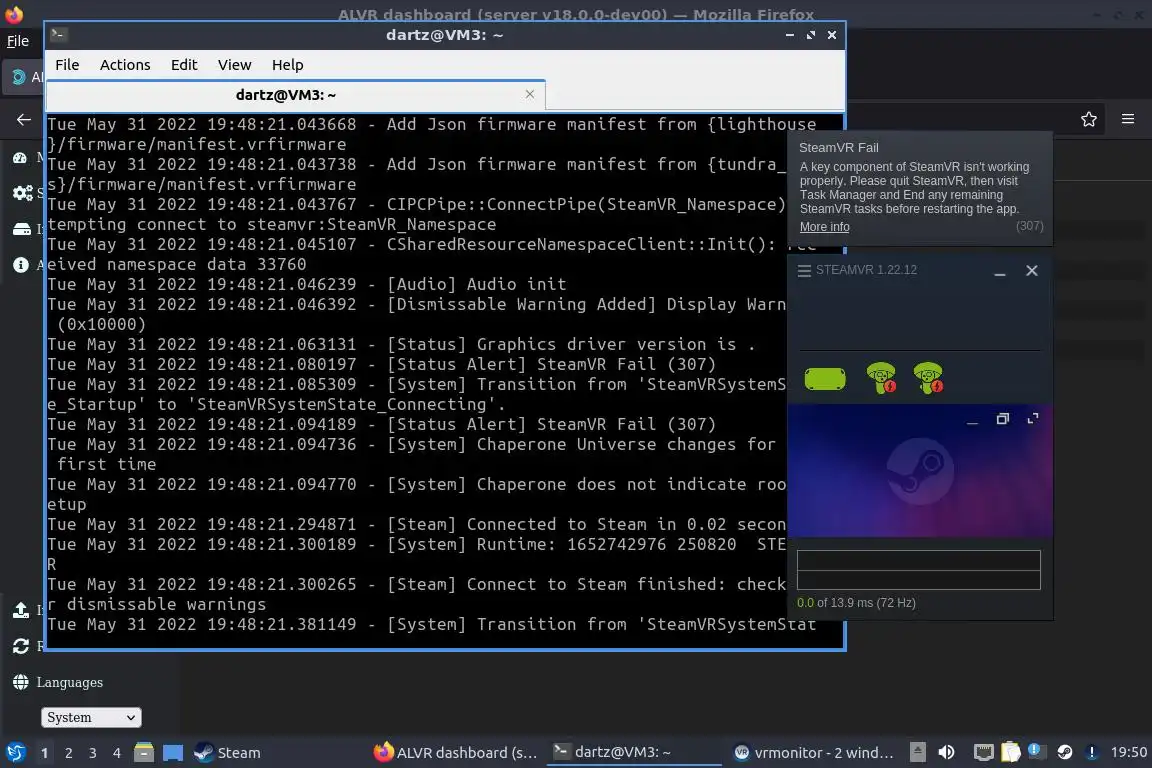Switch to workspace 4
Image resolution: width=1152 pixels, height=768 pixels.
pyautogui.click(x=117, y=753)
